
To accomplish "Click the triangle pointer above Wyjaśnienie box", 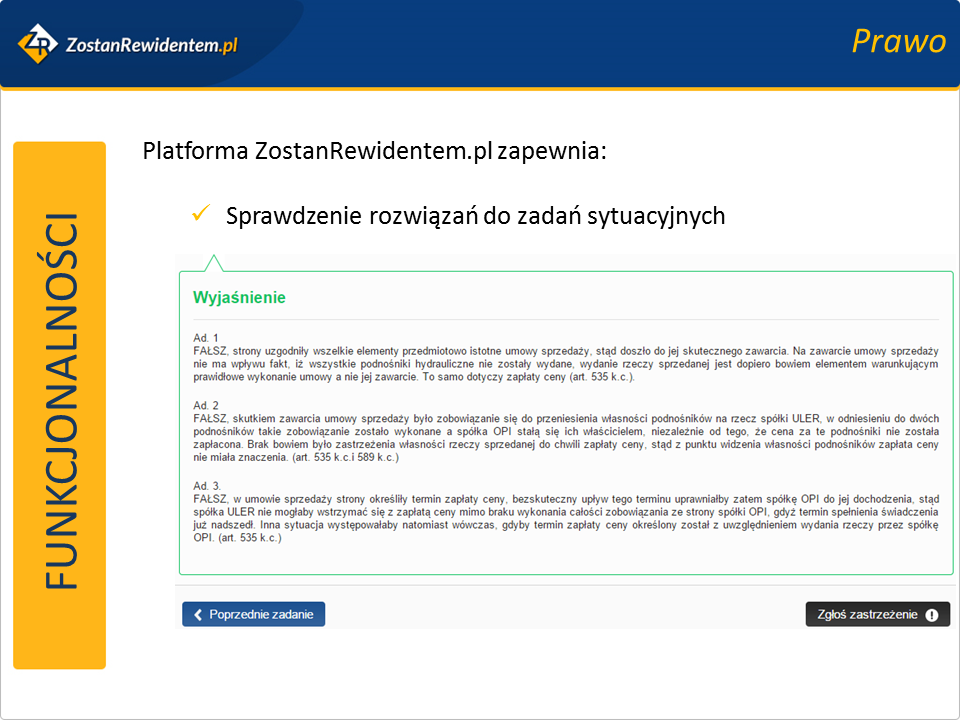I will 213,263.
